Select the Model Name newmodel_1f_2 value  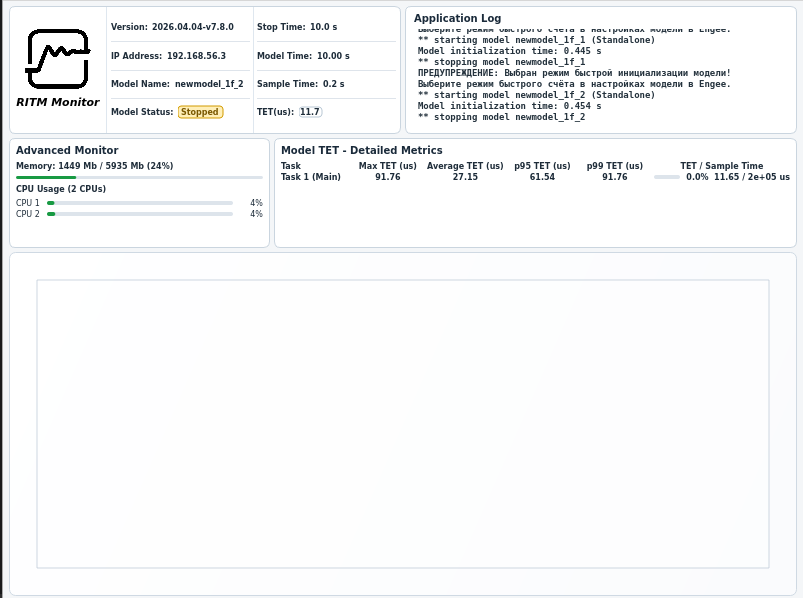[x=209, y=84]
